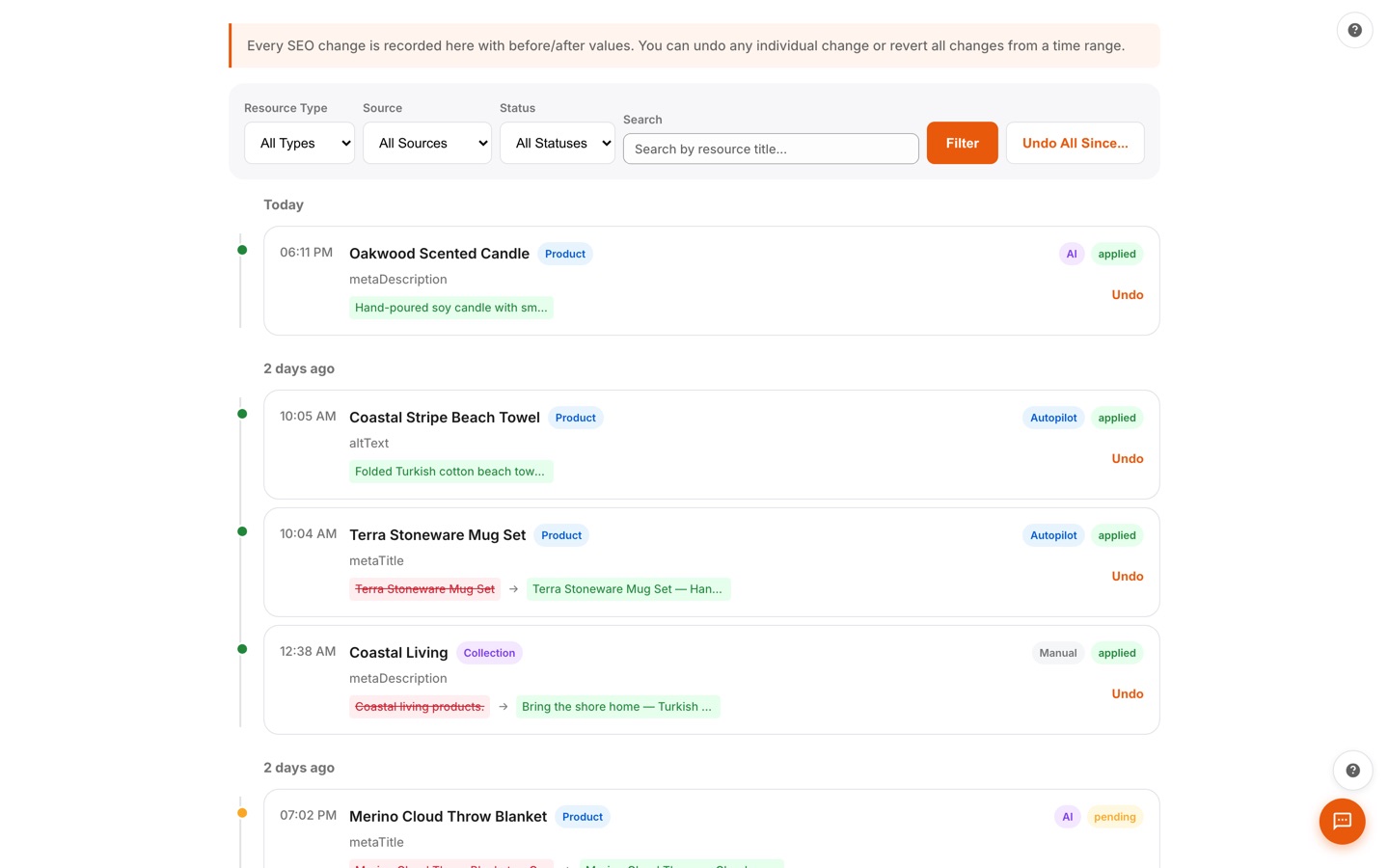Click the 10:04 AM timestamp
The image size is (1389, 868).
click(x=308, y=534)
